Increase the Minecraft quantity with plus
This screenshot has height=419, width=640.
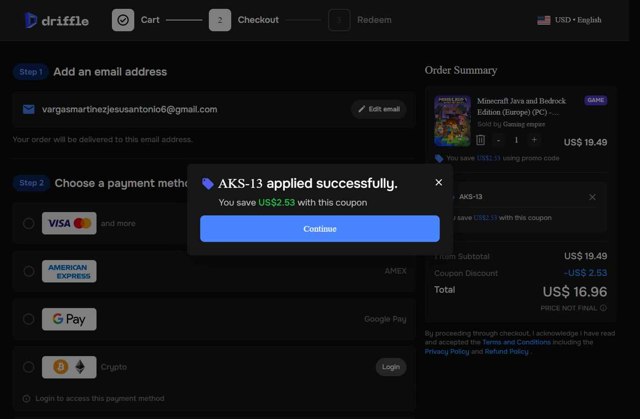(x=534, y=140)
